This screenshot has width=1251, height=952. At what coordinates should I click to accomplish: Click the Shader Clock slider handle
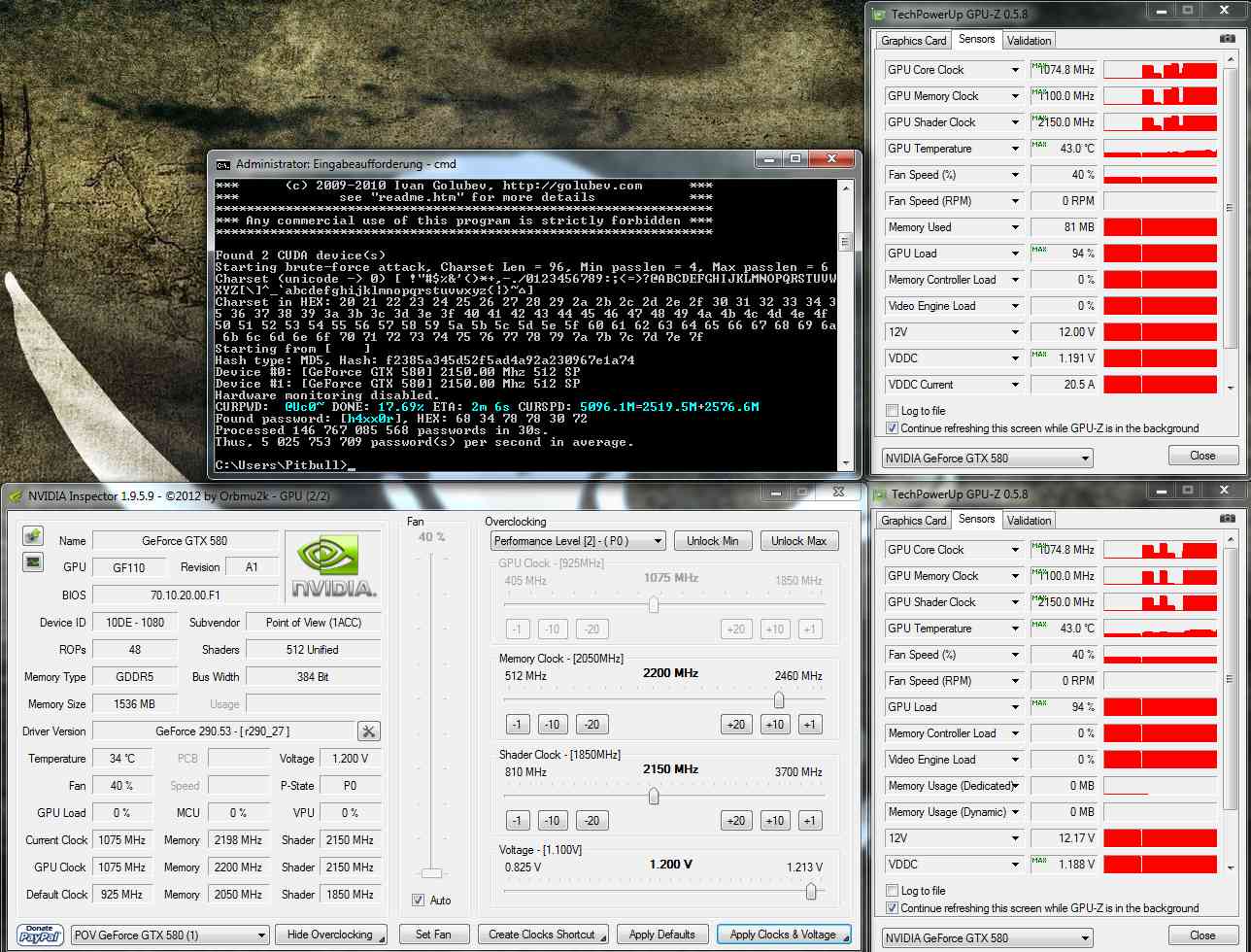(654, 797)
